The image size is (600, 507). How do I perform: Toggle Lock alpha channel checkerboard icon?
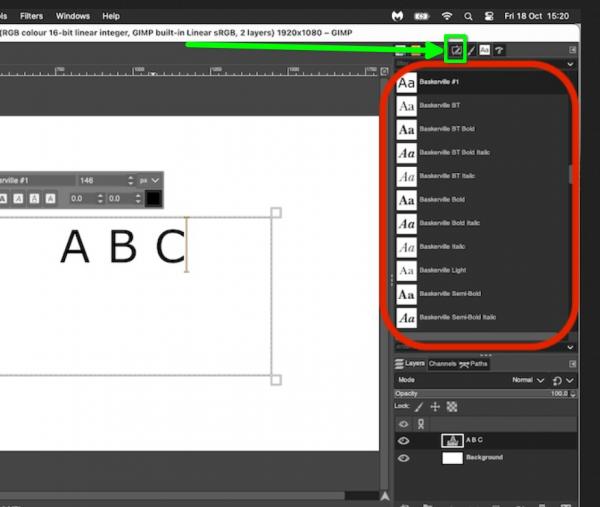point(452,407)
